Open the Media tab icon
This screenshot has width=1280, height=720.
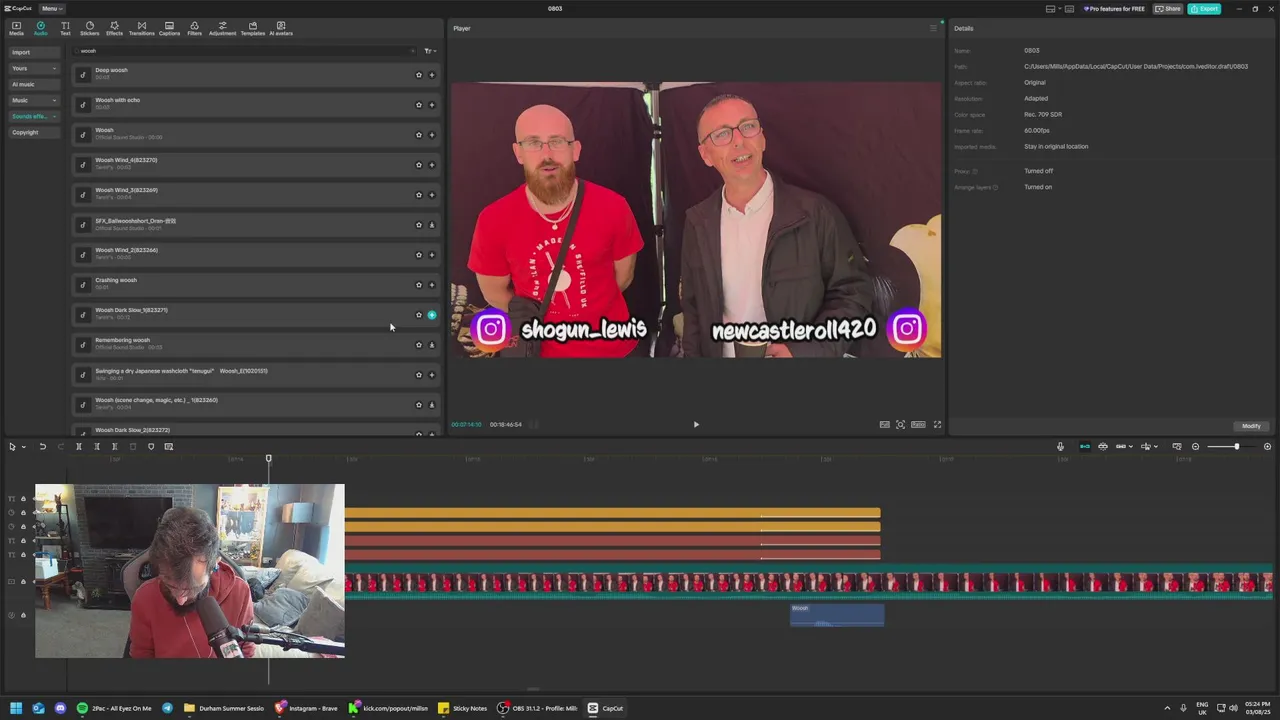click(x=16, y=28)
